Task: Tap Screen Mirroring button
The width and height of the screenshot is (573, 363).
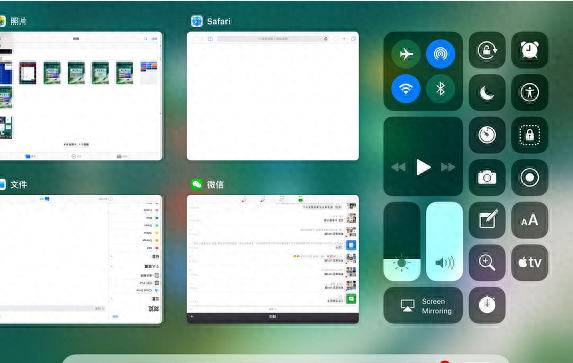Action: click(x=423, y=305)
